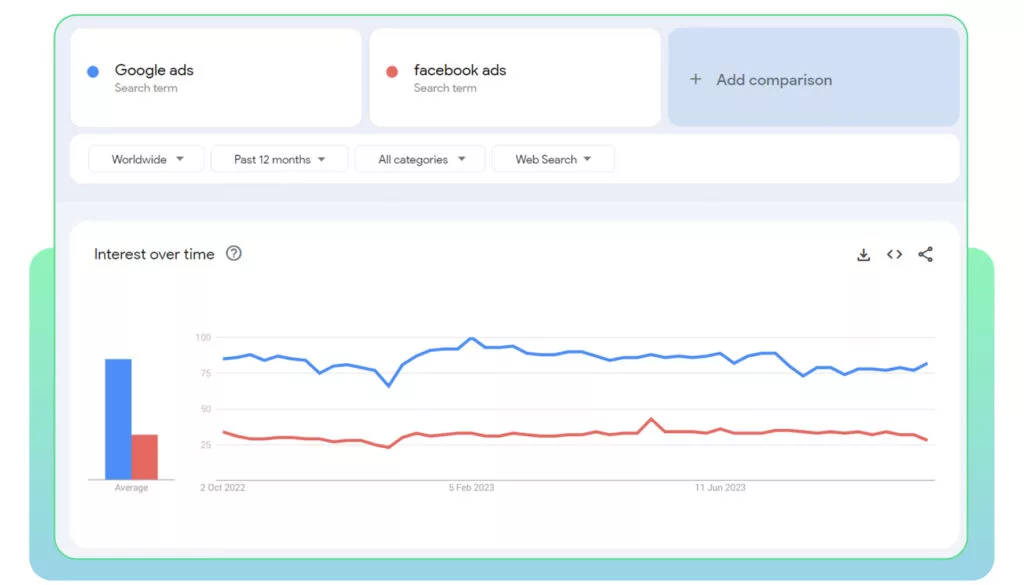The image size is (1024, 585).
Task: Click the blue line dip below 75
Action: [x=389, y=385]
